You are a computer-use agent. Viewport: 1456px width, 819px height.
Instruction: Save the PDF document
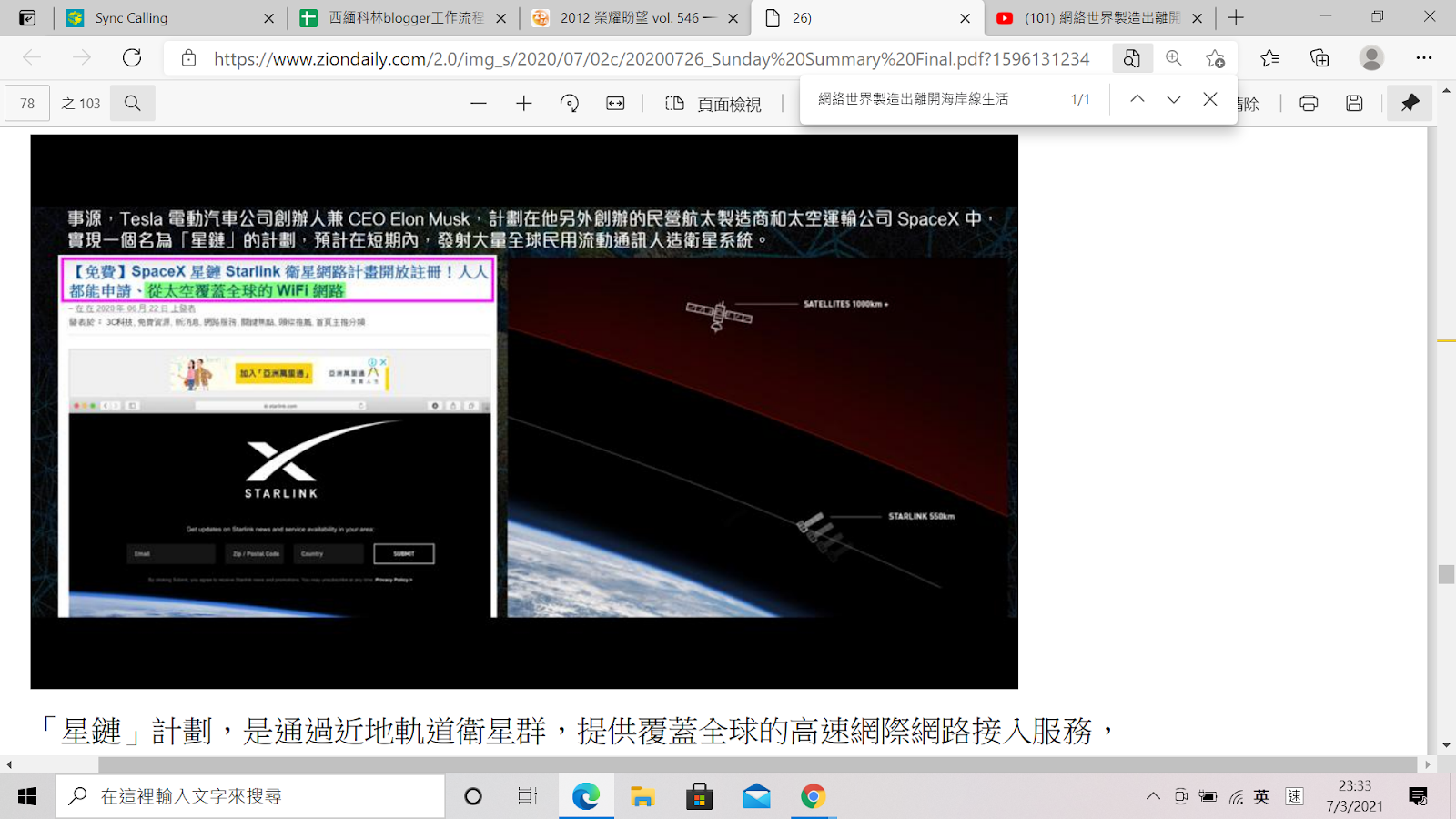[x=1354, y=104]
